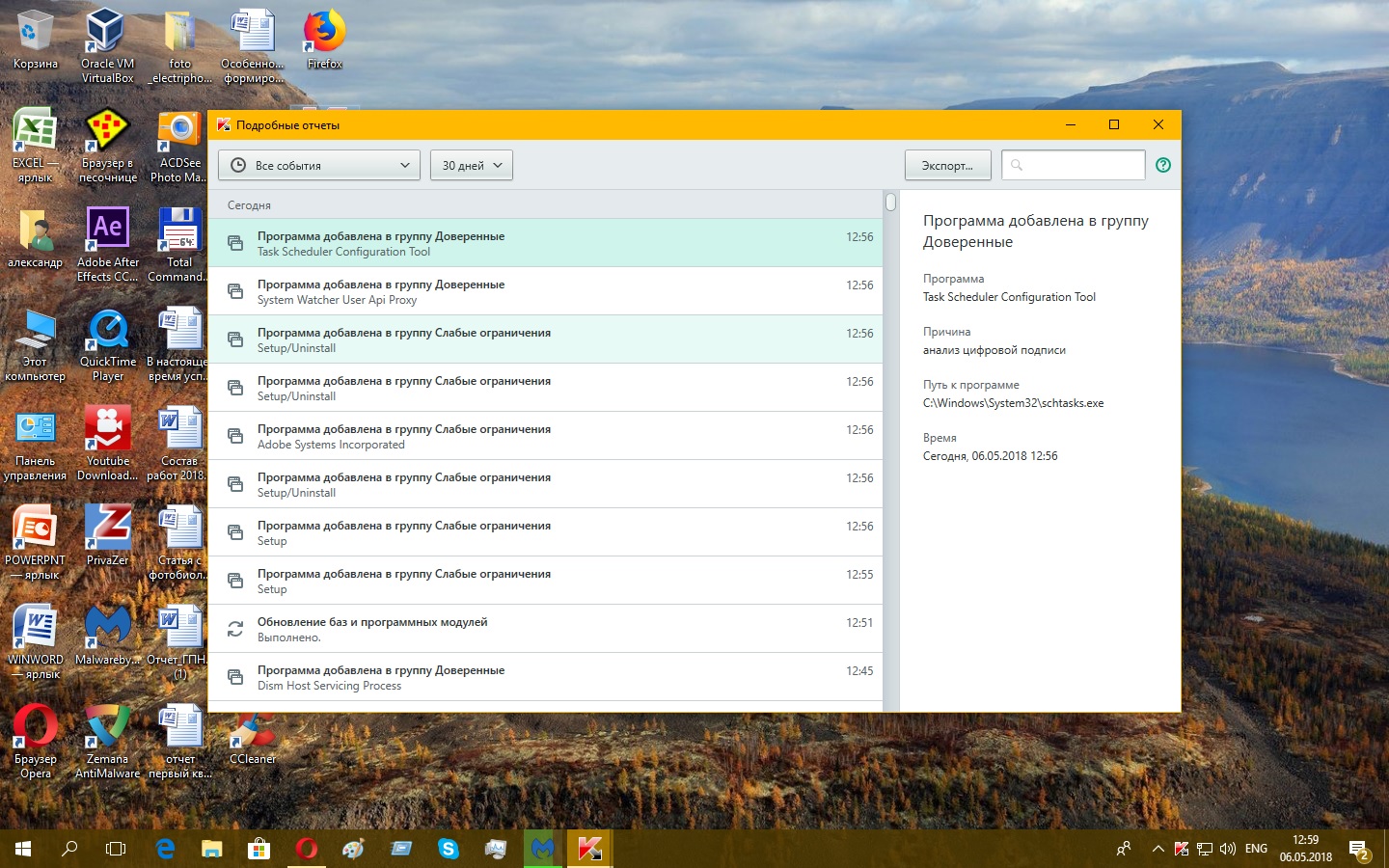Open the 'Все события' event filter dropdown
The image size is (1389, 868).
319,165
